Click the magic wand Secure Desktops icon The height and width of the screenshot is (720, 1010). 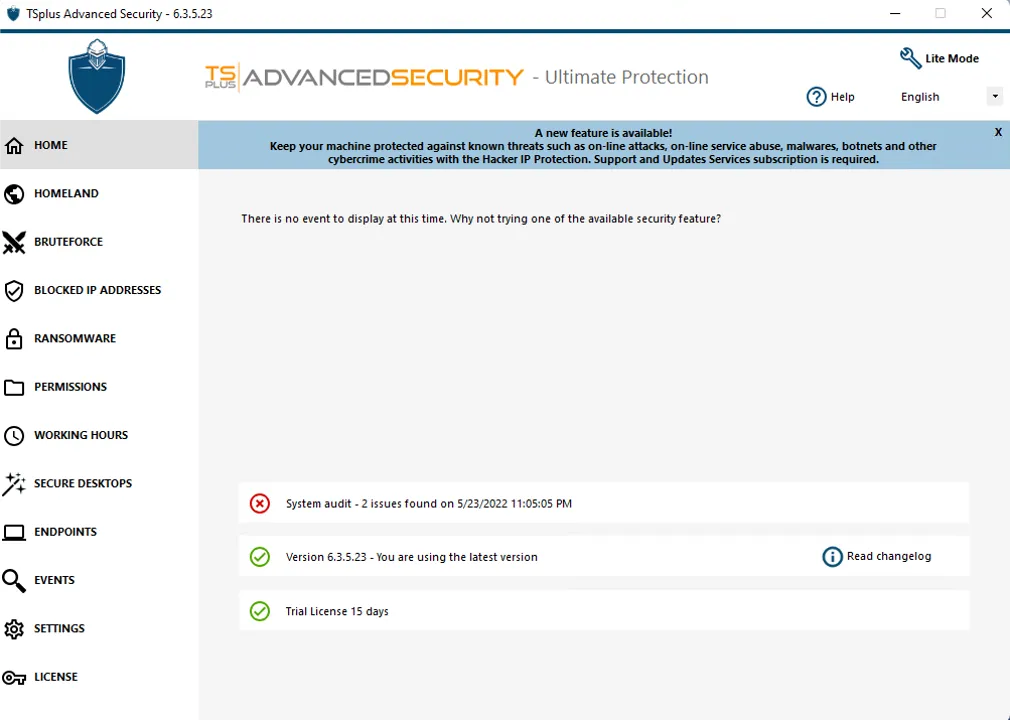14,484
